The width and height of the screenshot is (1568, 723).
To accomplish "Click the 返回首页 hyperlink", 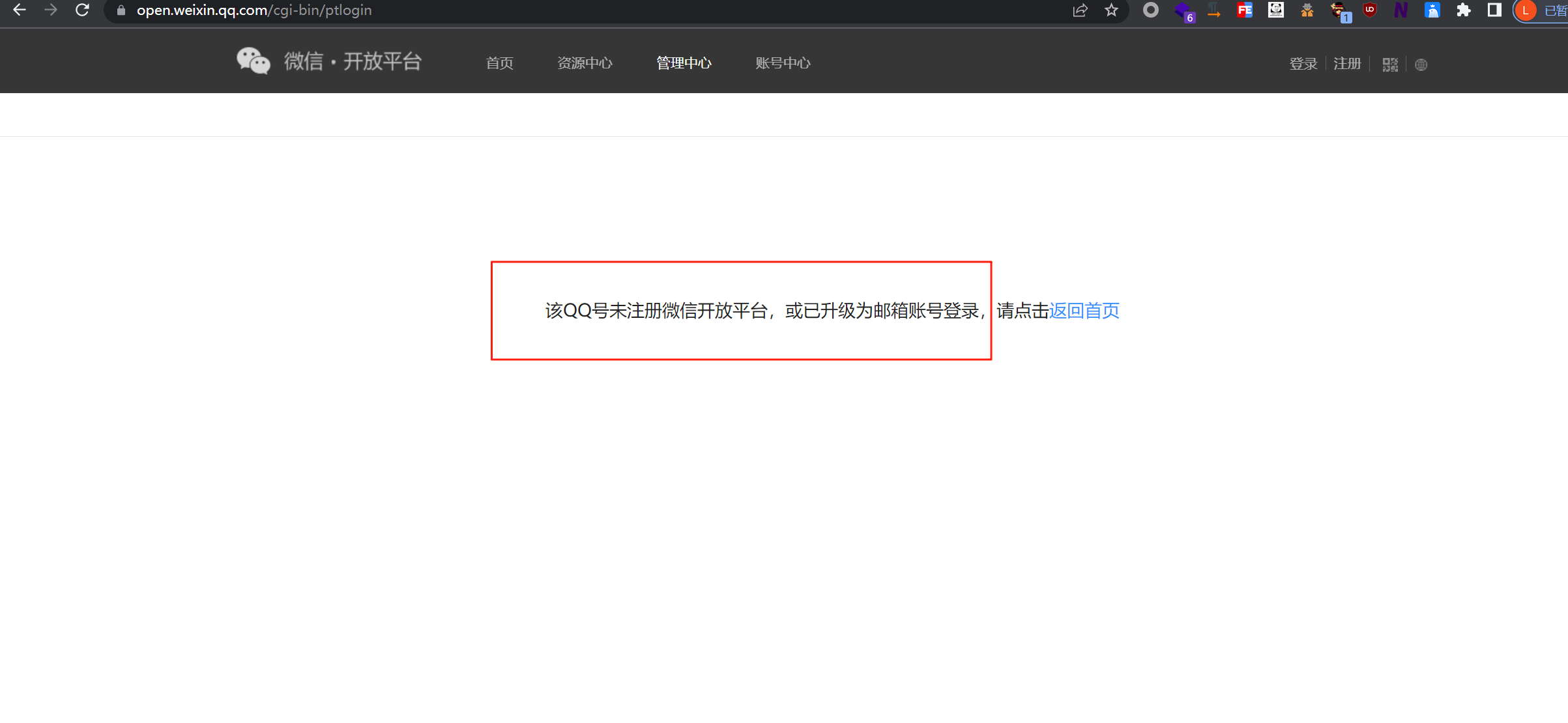I will 1084,311.
